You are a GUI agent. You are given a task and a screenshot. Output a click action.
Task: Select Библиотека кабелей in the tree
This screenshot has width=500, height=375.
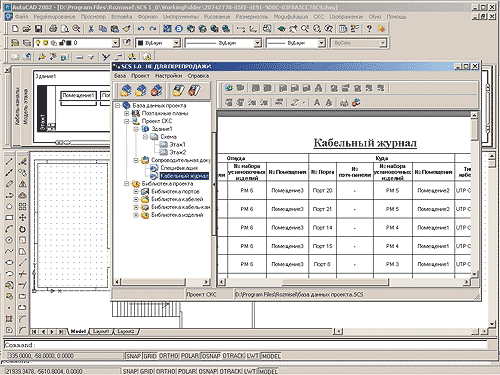[177, 199]
